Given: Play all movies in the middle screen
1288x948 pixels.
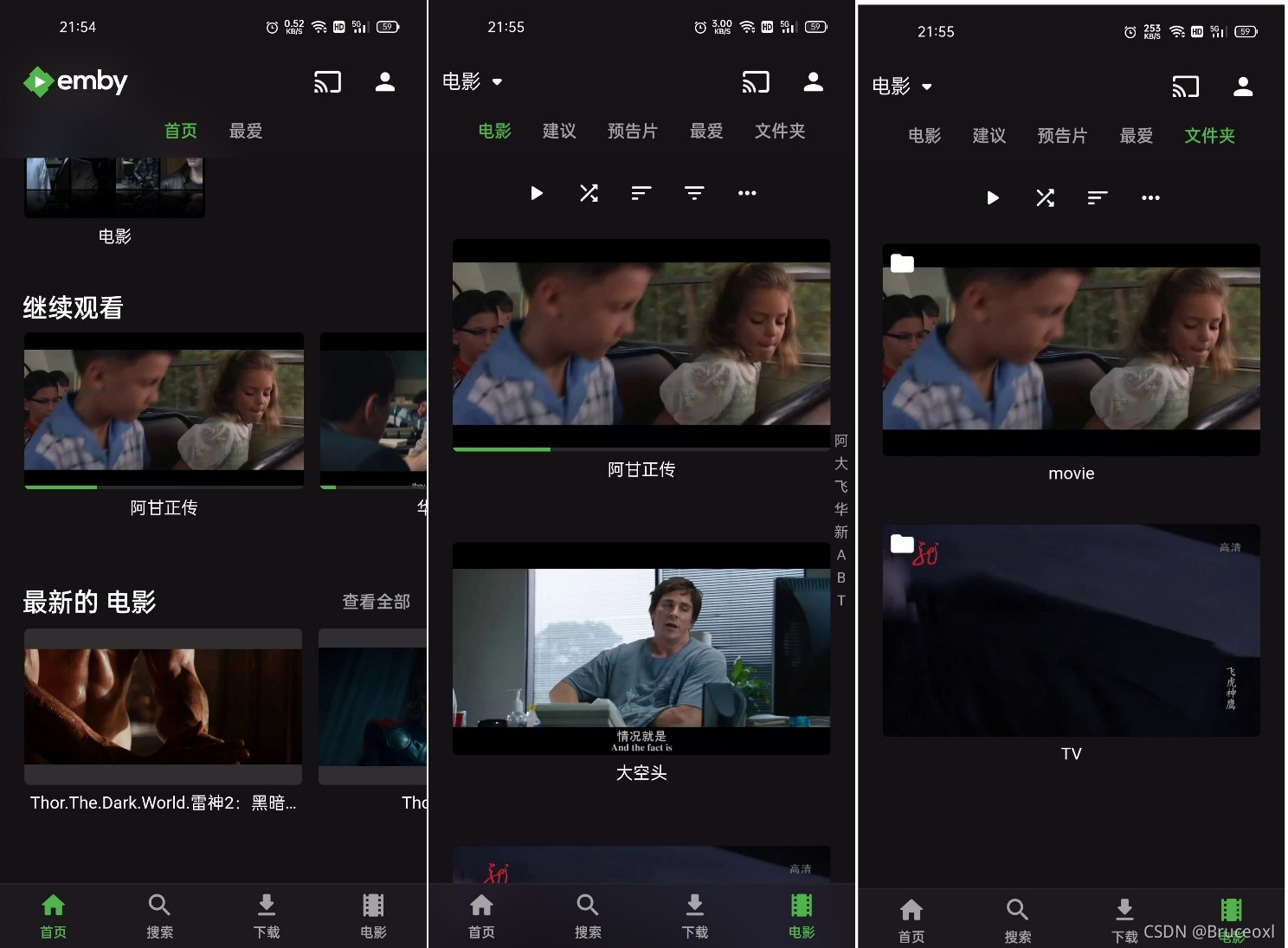Looking at the screenshot, I should [537, 193].
